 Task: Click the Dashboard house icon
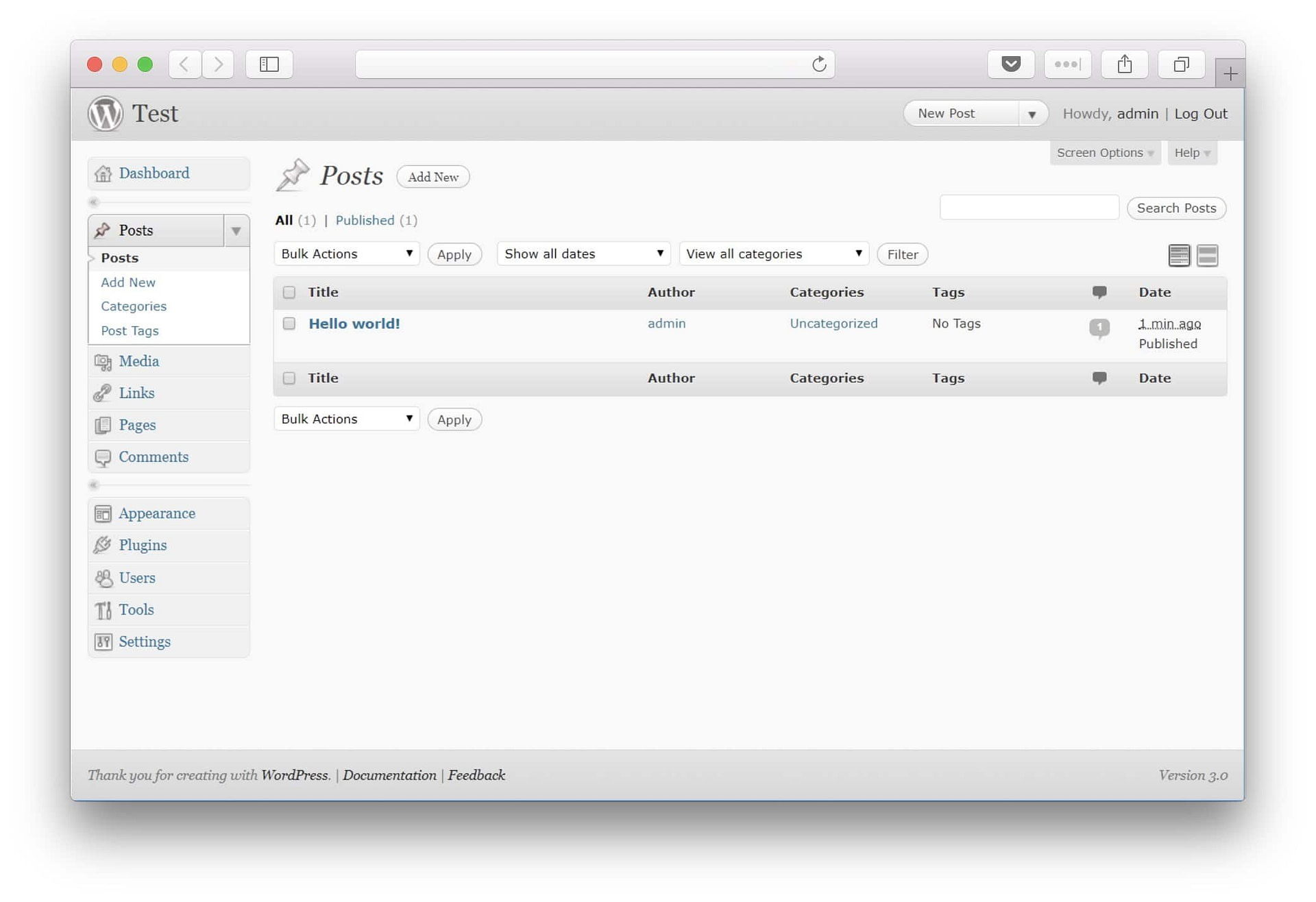point(103,173)
